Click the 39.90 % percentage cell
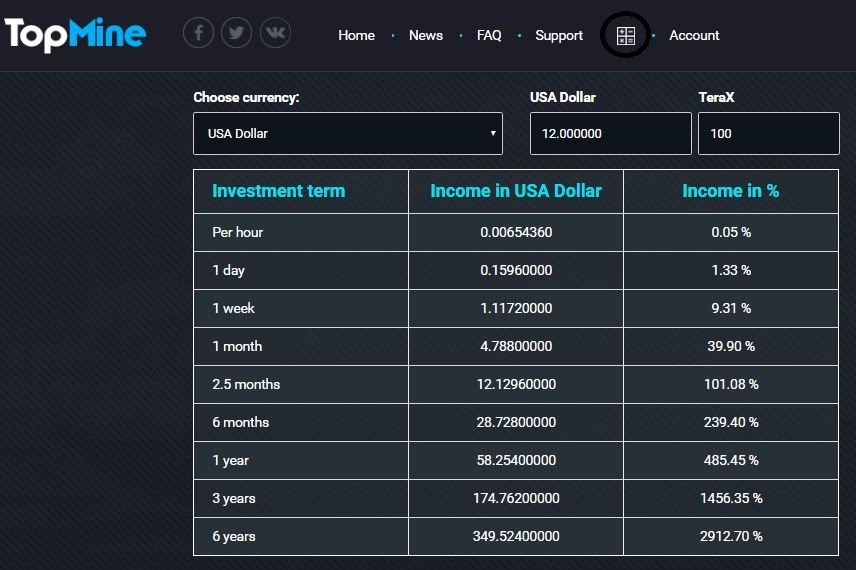856x570 pixels. tap(731, 346)
